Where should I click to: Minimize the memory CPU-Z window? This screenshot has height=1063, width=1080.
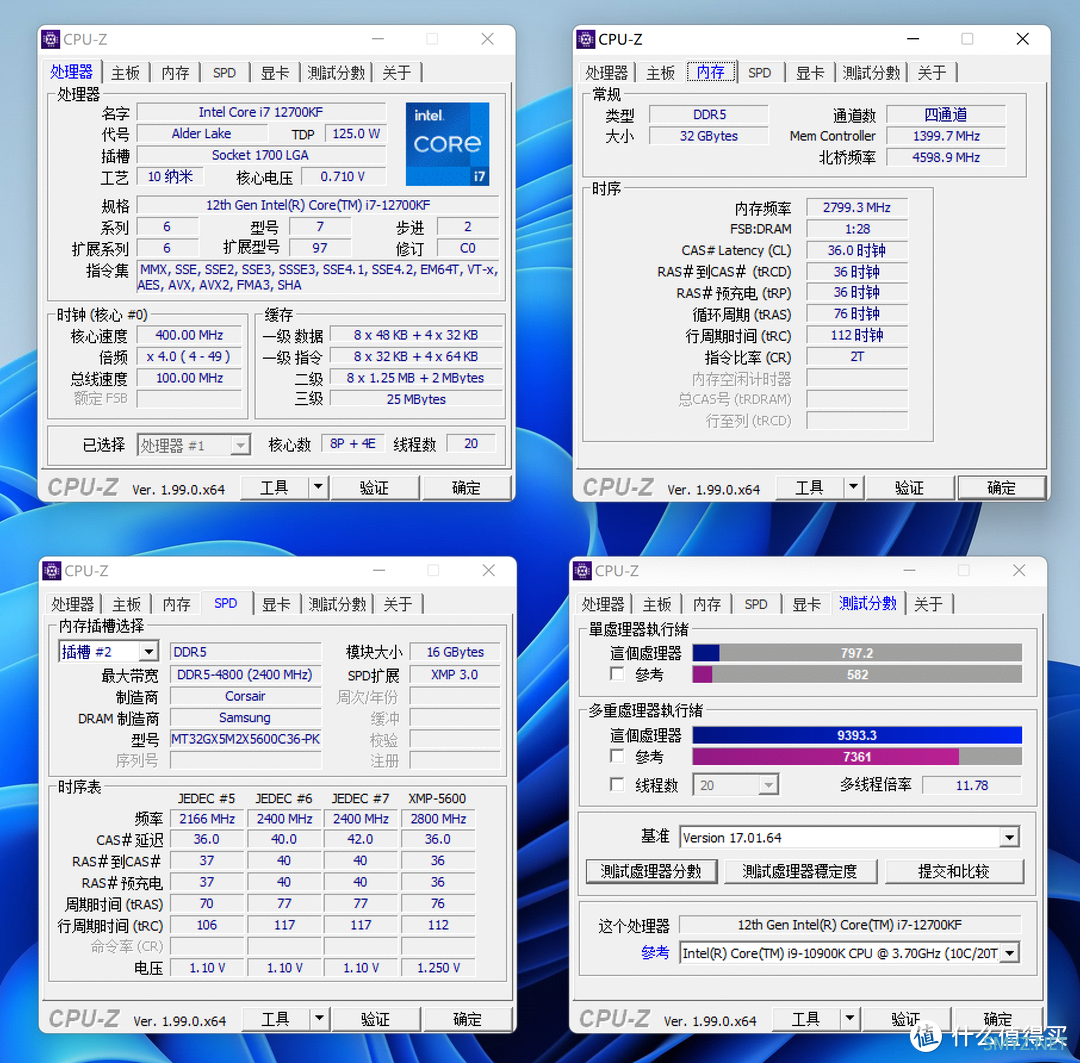pos(913,39)
